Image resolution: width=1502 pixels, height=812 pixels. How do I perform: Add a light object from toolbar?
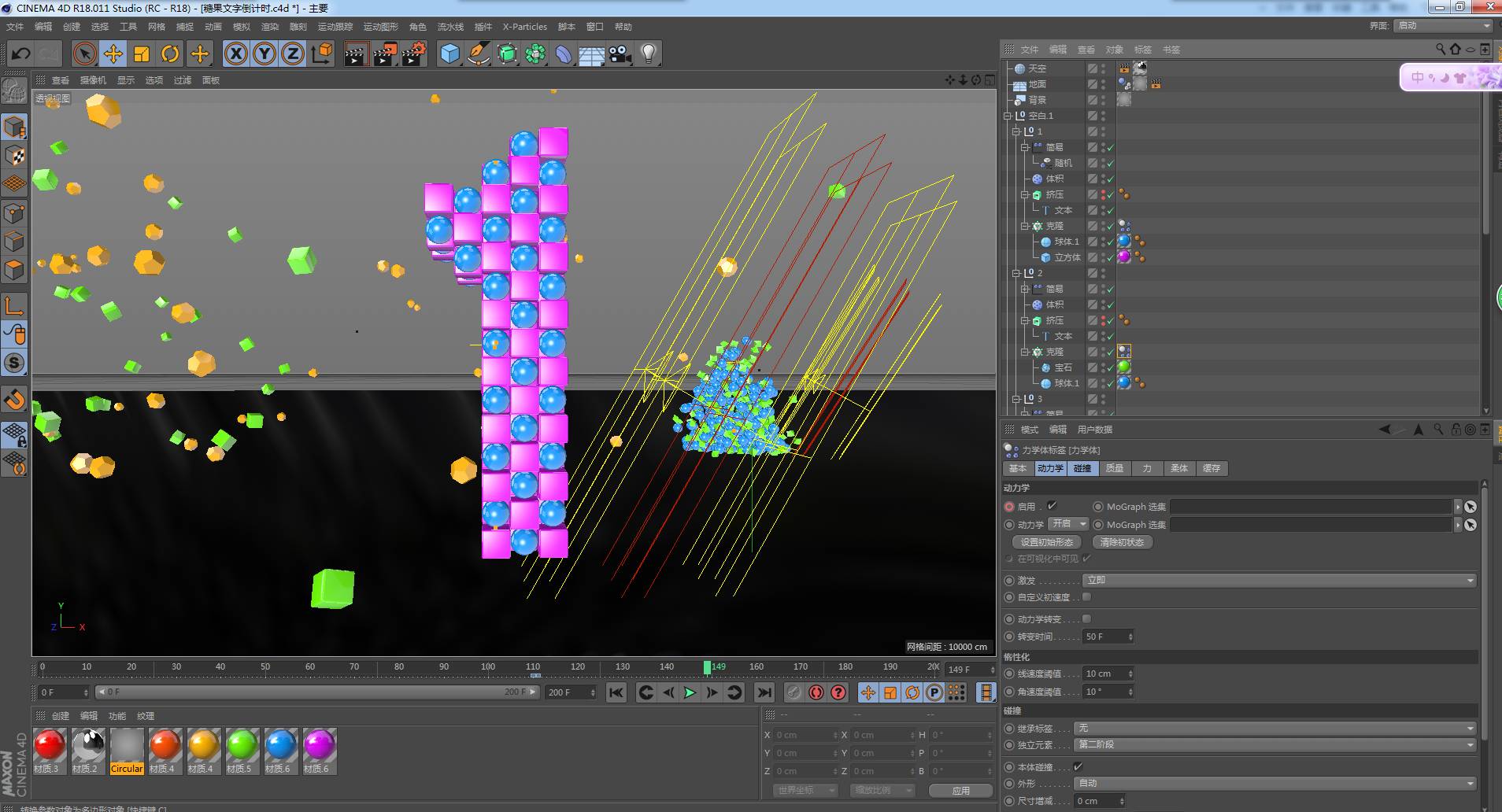click(x=648, y=54)
